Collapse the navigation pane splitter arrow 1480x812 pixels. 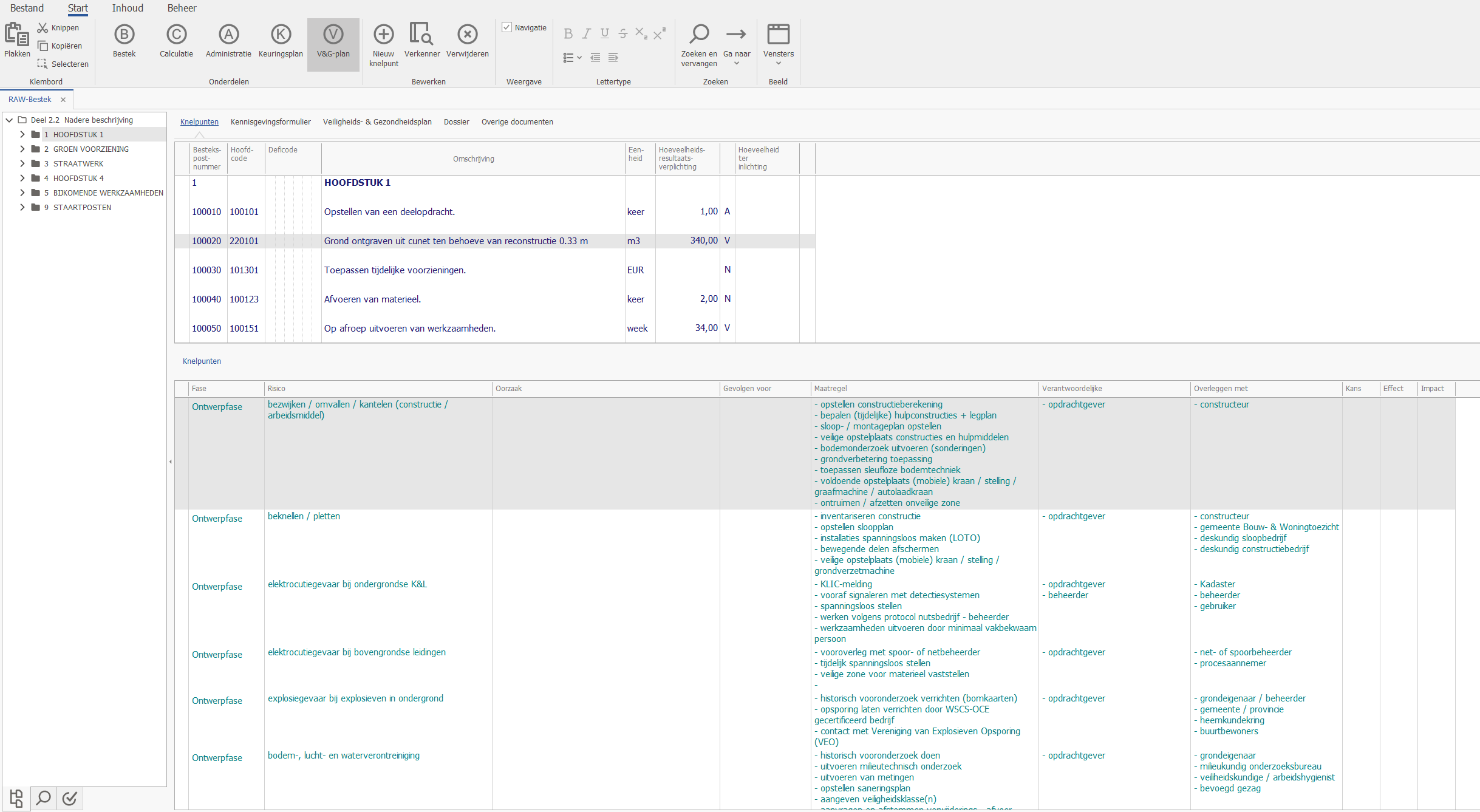tap(171, 462)
